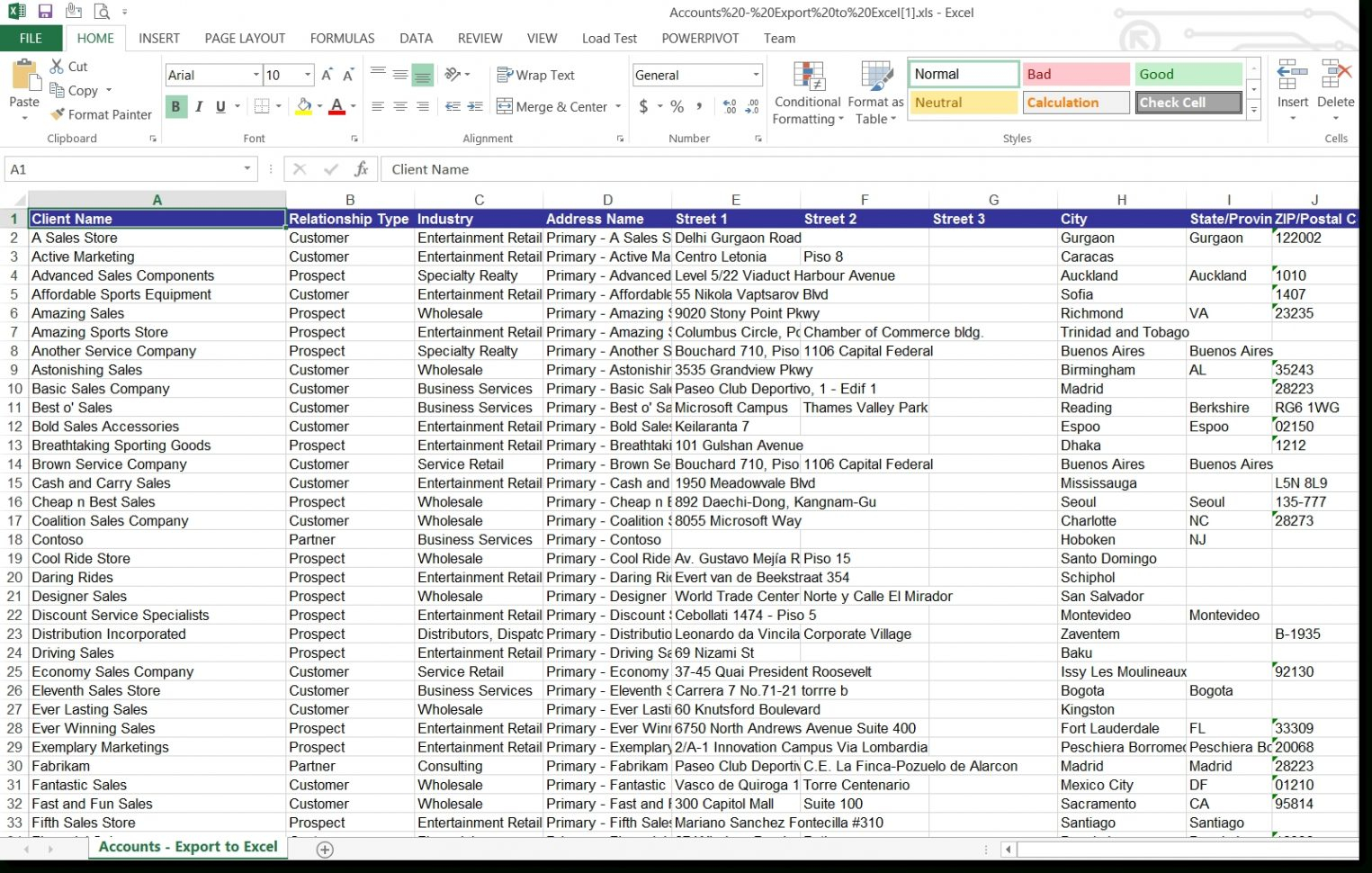
Task: Toggle Wrap Text for the selection
Action: [x=534, y=75]
